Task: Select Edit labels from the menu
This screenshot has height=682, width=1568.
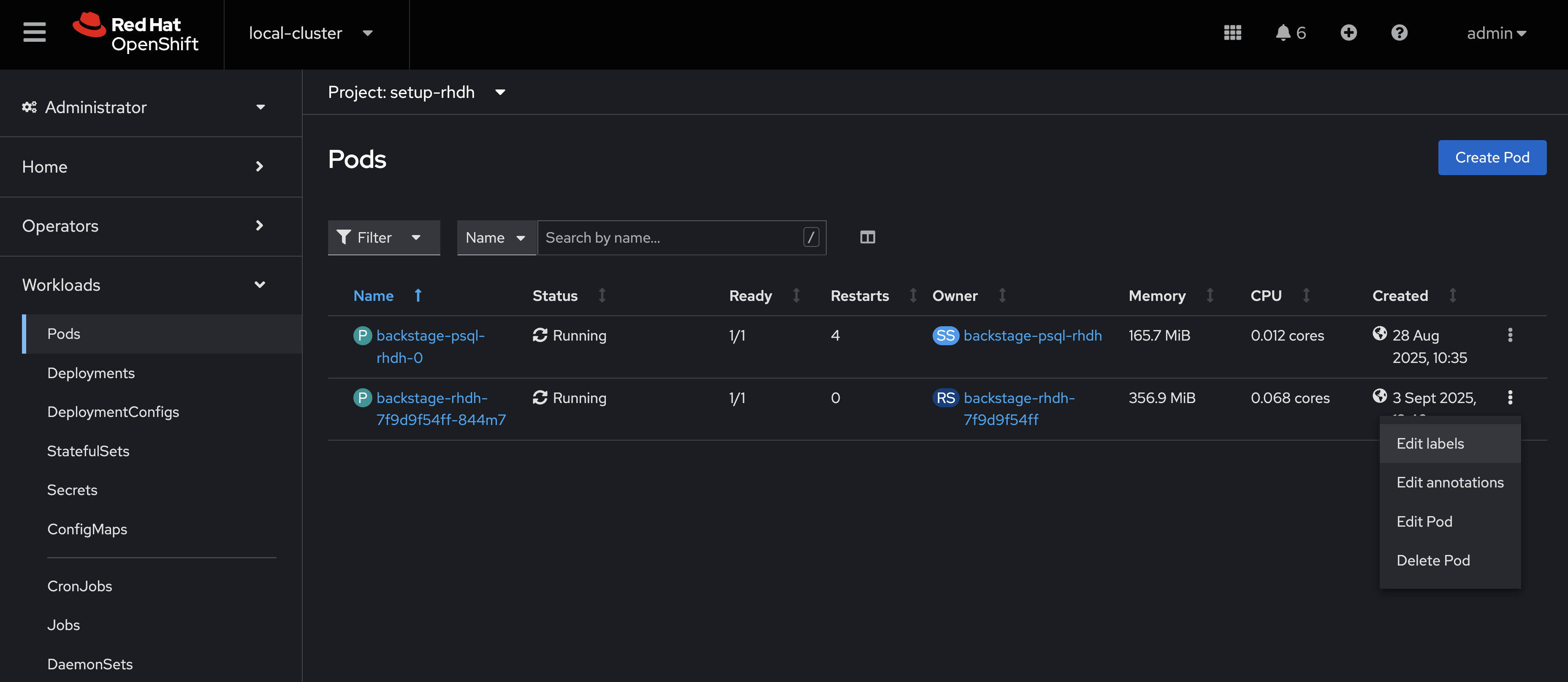Action: [1449, 444]
